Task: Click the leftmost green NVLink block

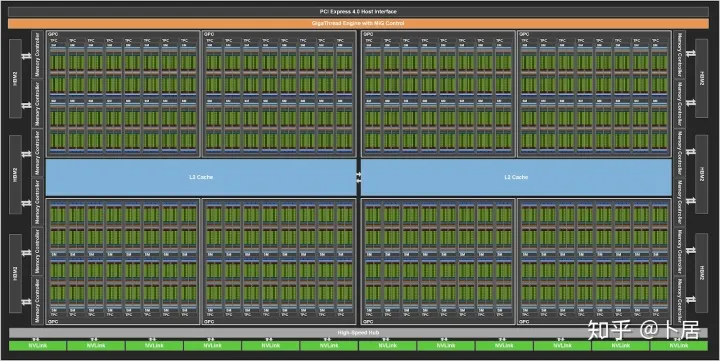Action: 37,345
